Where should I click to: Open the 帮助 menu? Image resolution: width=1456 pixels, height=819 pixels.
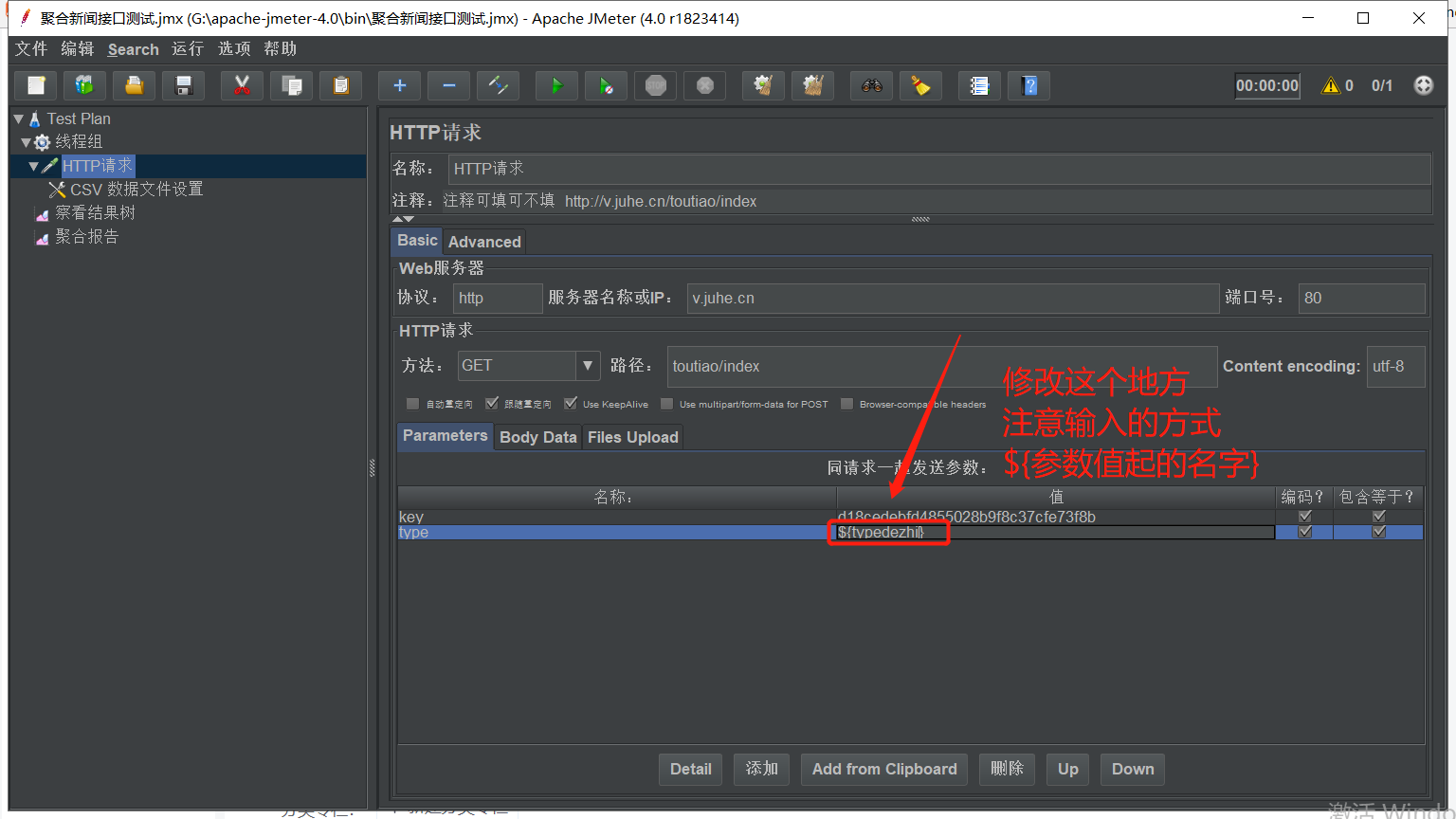(x=281, y=49)
